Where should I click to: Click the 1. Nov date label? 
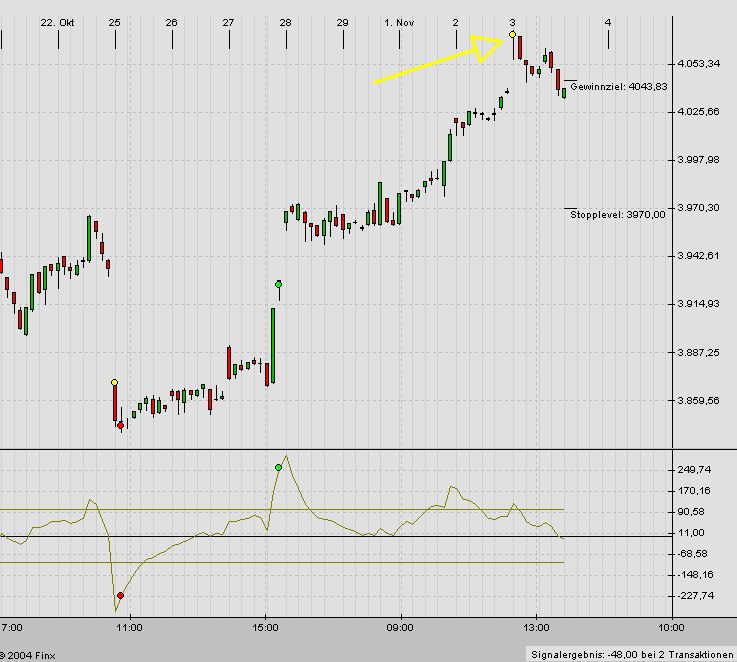tap(399, 23)
